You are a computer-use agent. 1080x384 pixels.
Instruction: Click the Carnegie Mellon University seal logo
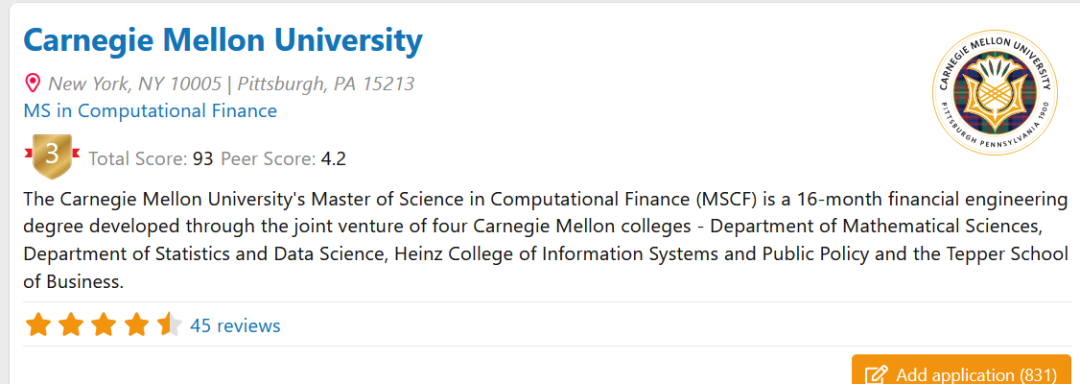(x=994, y=92)
